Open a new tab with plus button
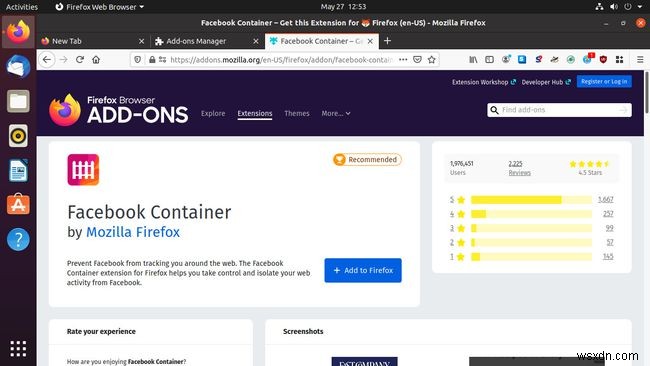 [x=387, y=41]
